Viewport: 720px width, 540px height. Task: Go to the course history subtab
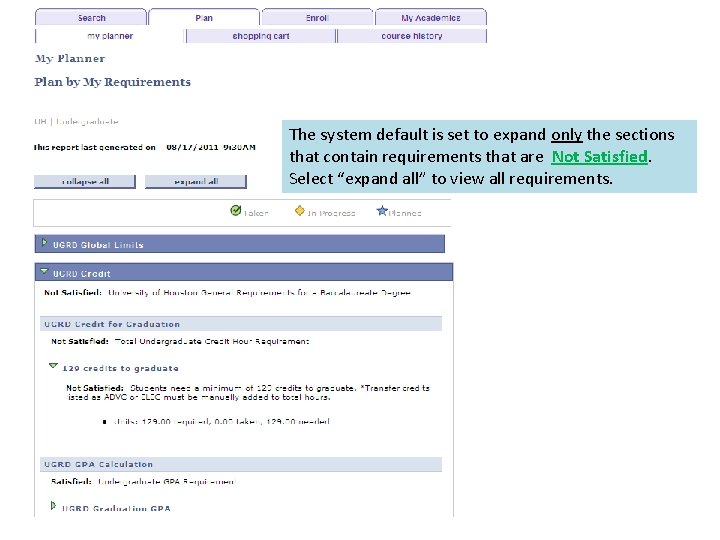(x=412, y=36)
